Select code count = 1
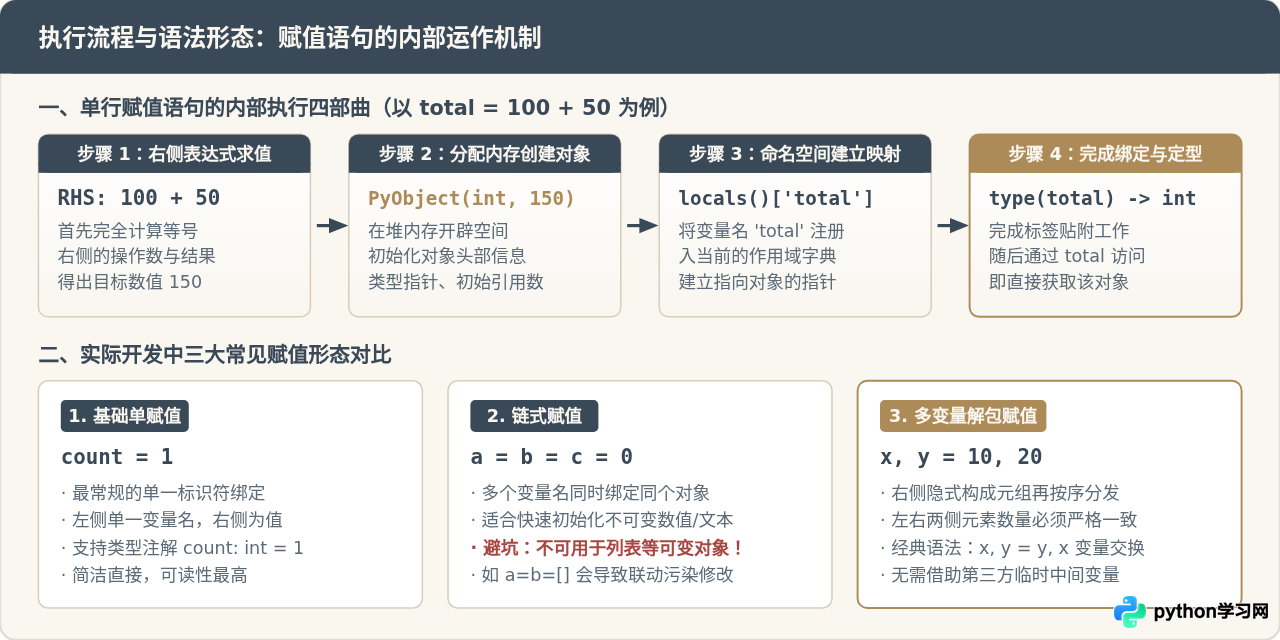The width and height of the screenshot is (1280, 640). 117,457
